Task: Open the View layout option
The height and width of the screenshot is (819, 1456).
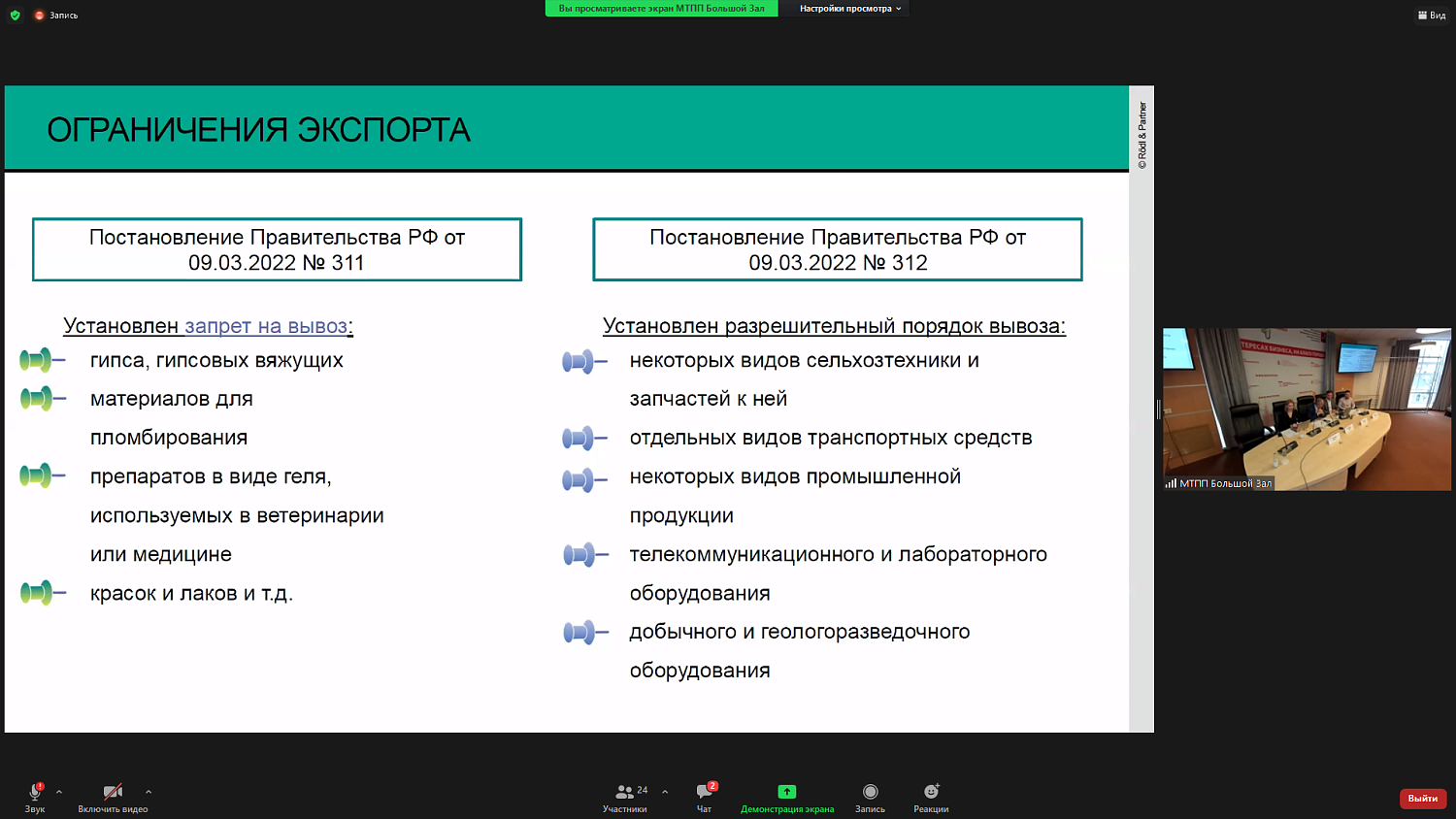Action: [1432, 15]
